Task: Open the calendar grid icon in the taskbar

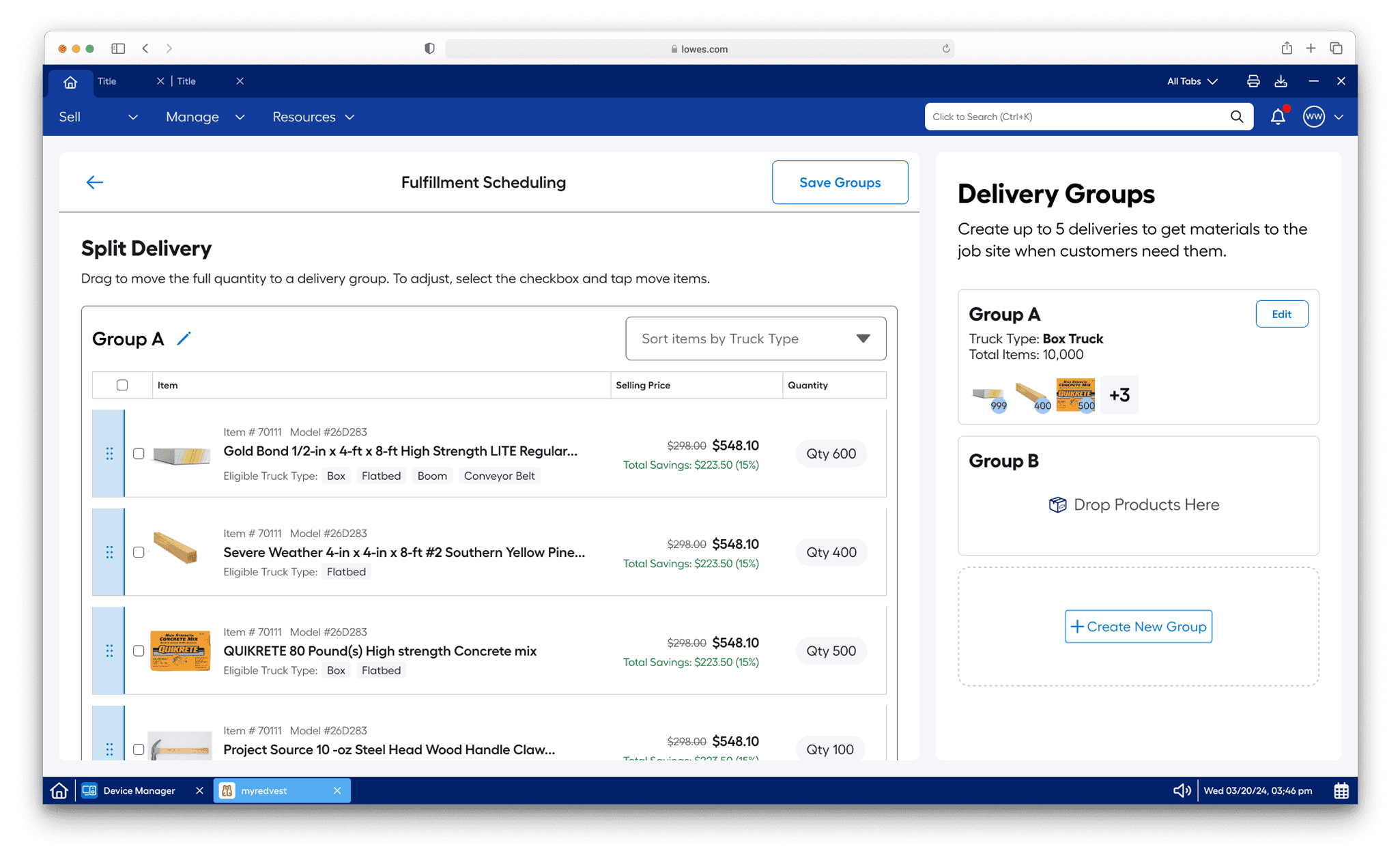Action: (1341, 790)
